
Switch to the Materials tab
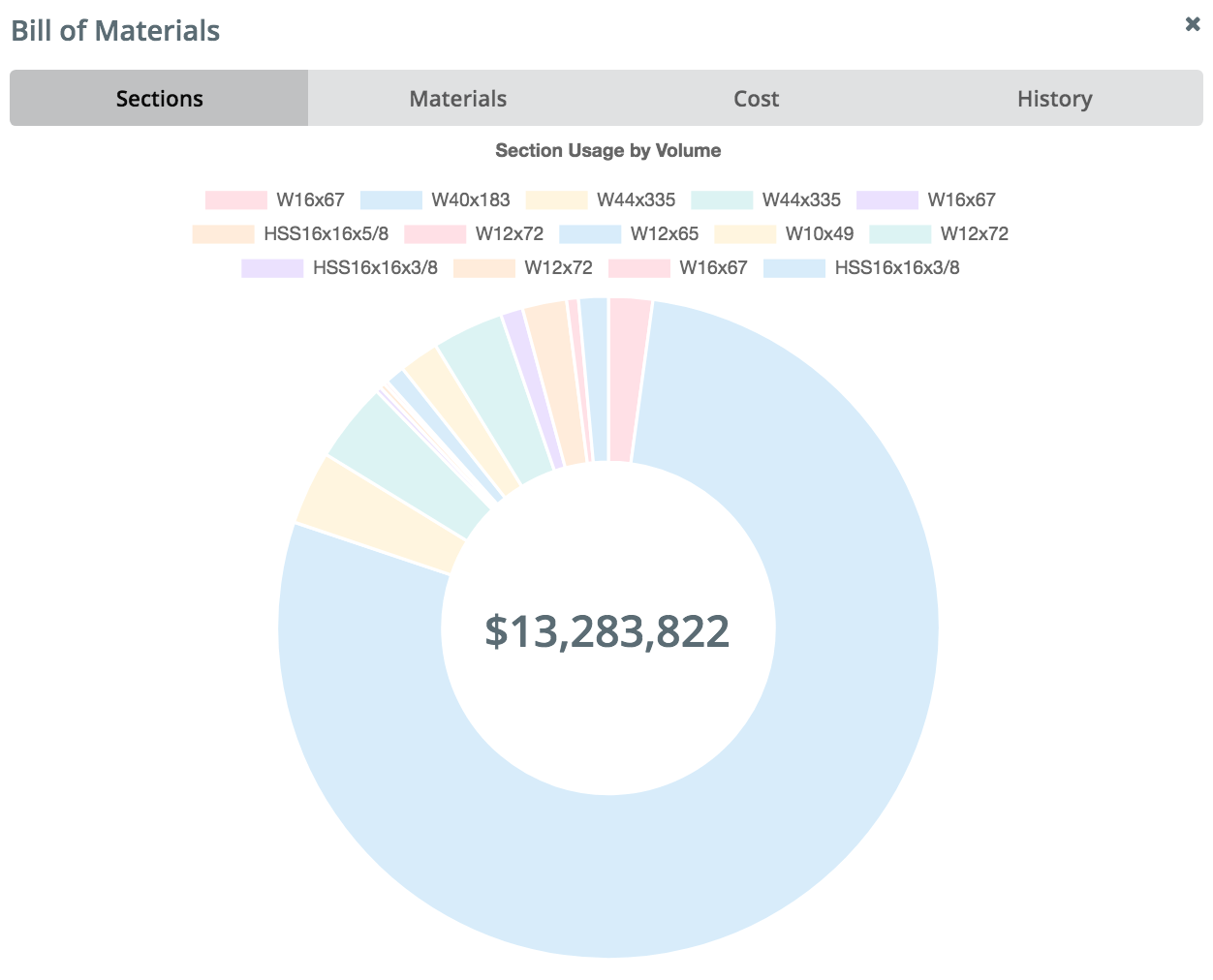457,98
